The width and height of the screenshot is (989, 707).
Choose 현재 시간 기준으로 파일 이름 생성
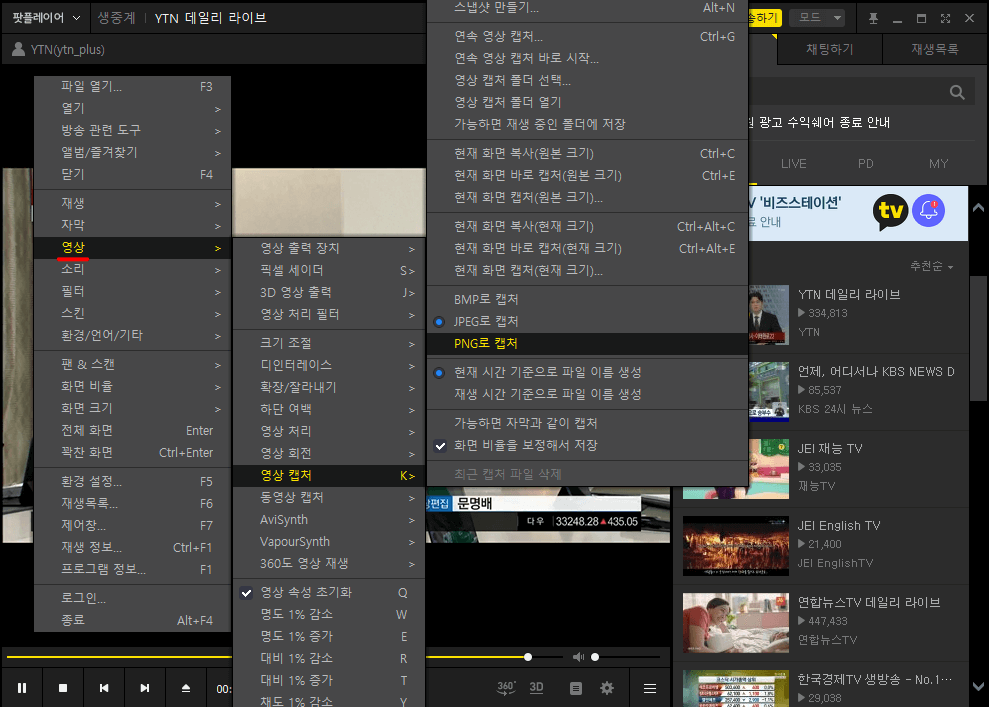(x=587, y=372)
